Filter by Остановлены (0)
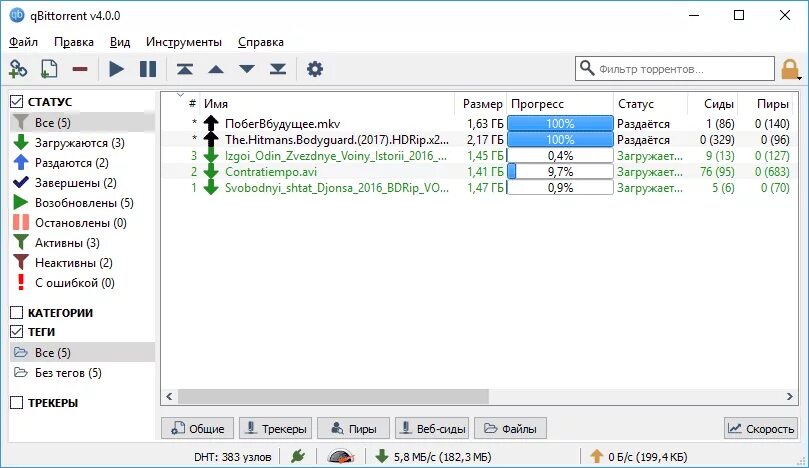809x468 pixels. (x=82, y=223)
